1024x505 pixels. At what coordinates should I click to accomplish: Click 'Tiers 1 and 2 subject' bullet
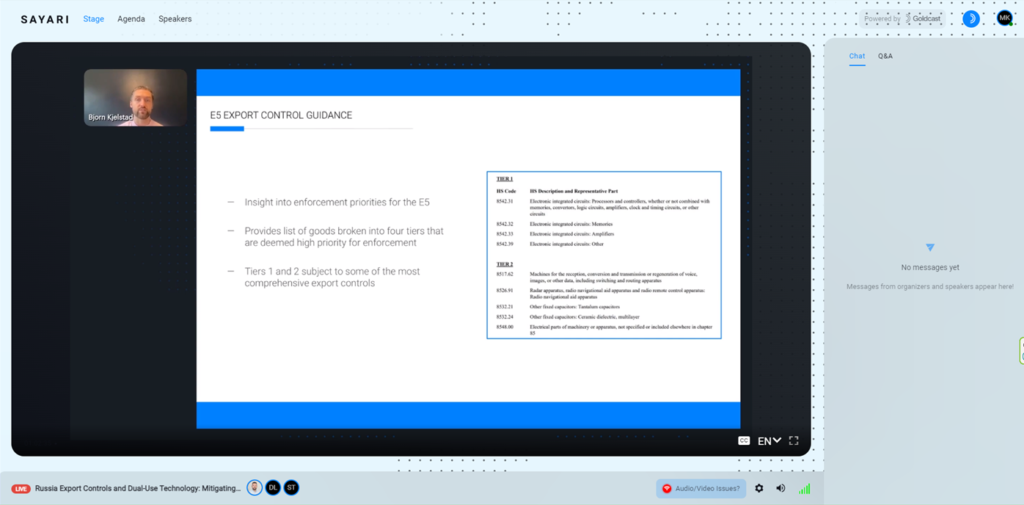point(332,277)
